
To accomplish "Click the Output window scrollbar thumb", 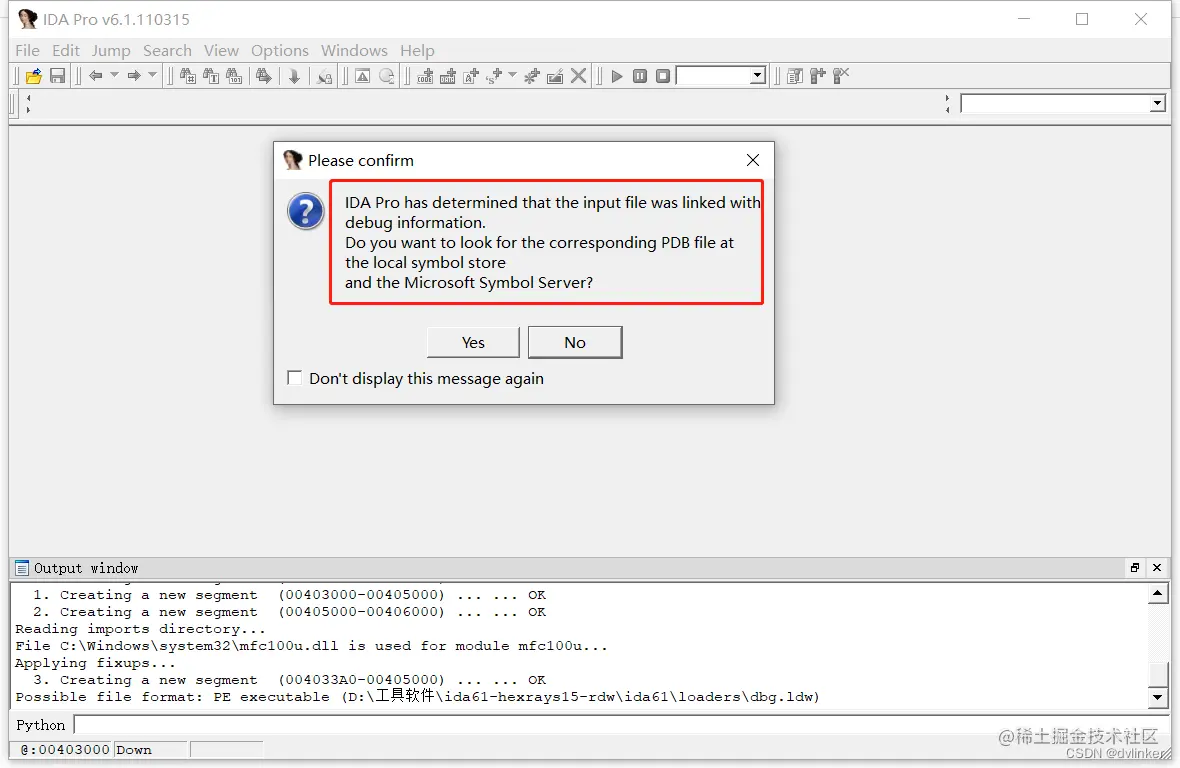I will [x=1157, y=674].
